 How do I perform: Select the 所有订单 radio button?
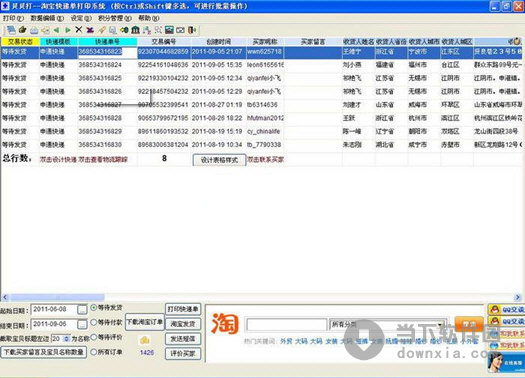tap(94, 352)
